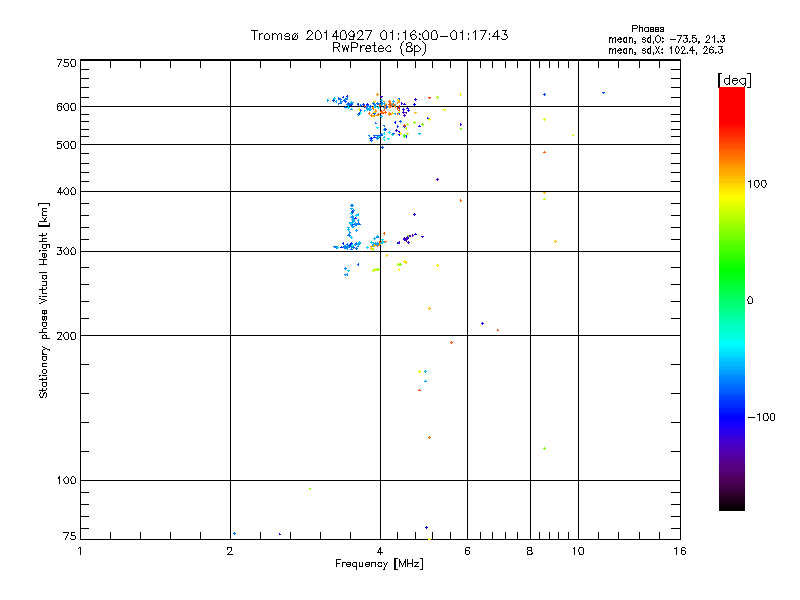Click the colorbar label '-100'

click(x=761, y=417)
